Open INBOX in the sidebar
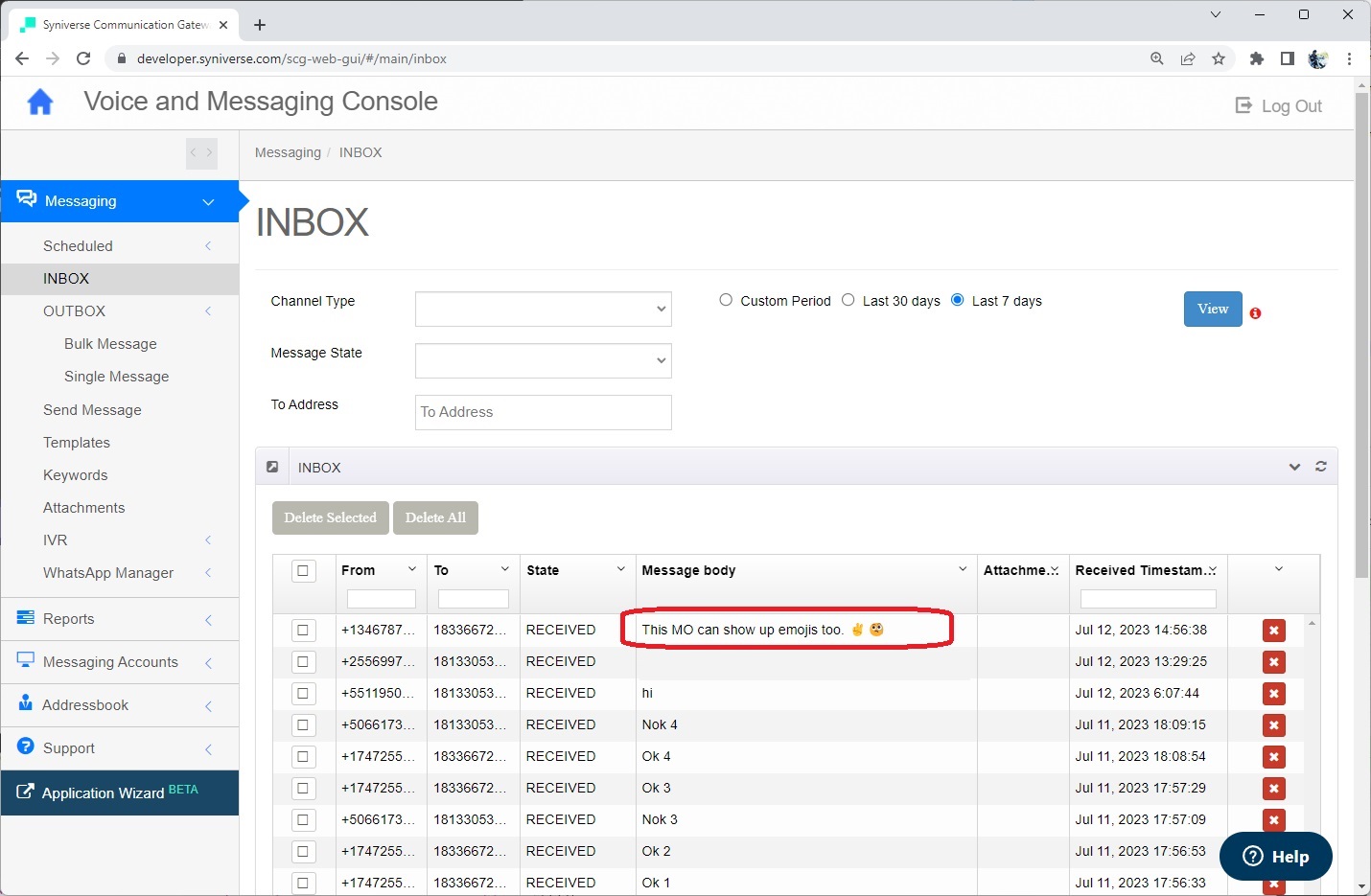 [x=120, y=279]
